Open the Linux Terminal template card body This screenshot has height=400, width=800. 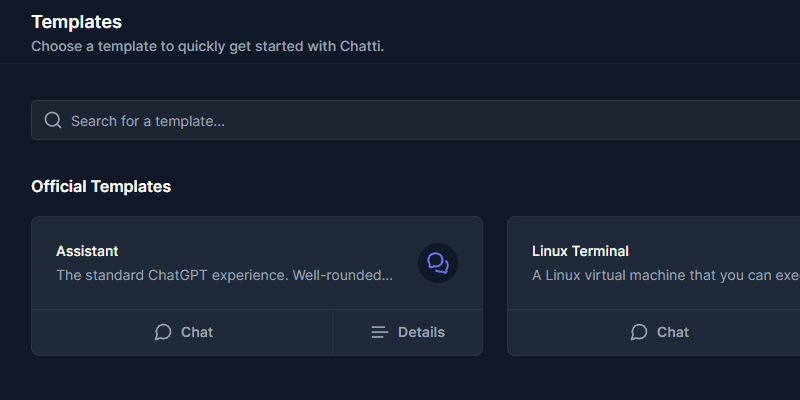click(654, 263)
